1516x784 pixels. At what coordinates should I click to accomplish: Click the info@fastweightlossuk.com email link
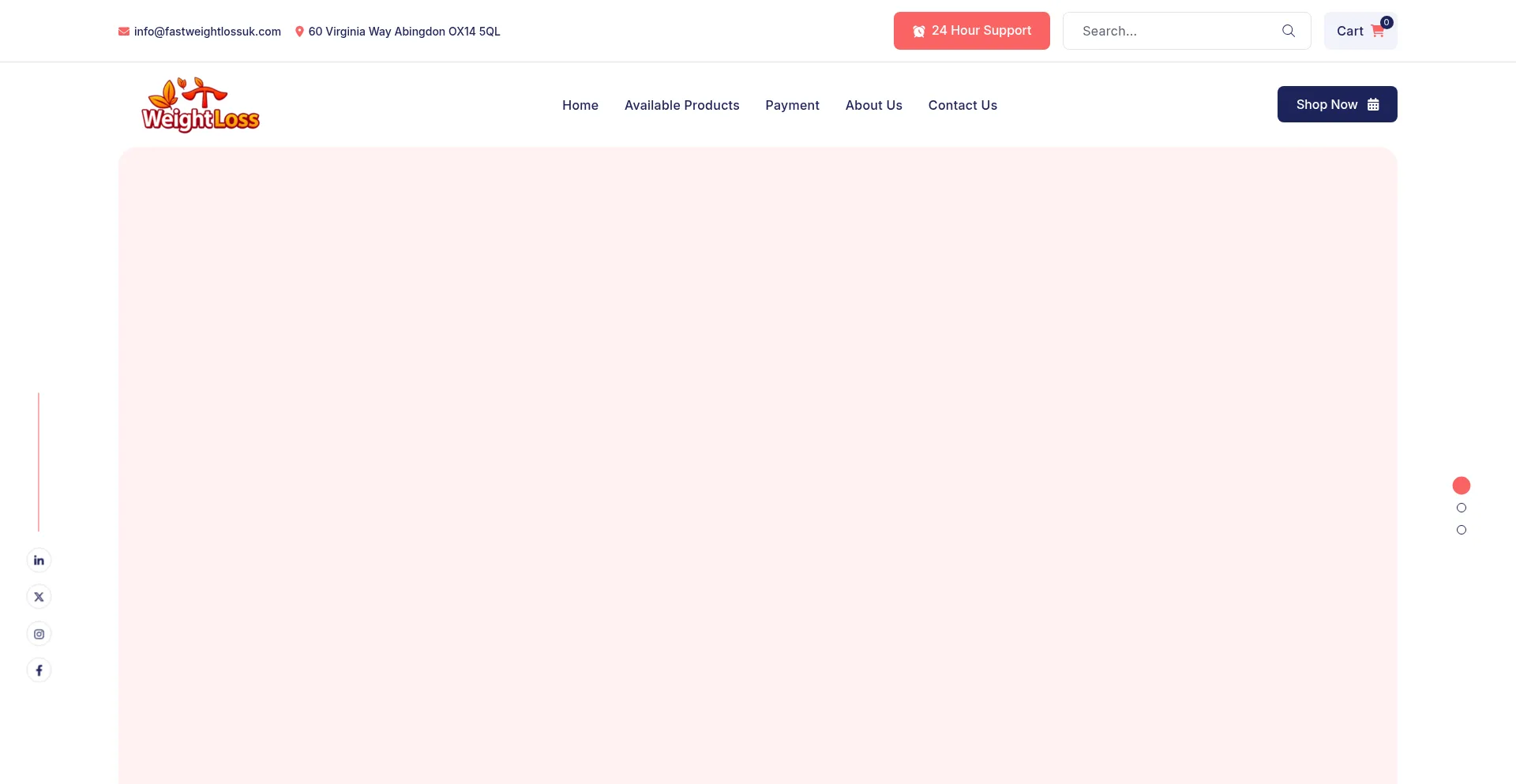point(207,32)
